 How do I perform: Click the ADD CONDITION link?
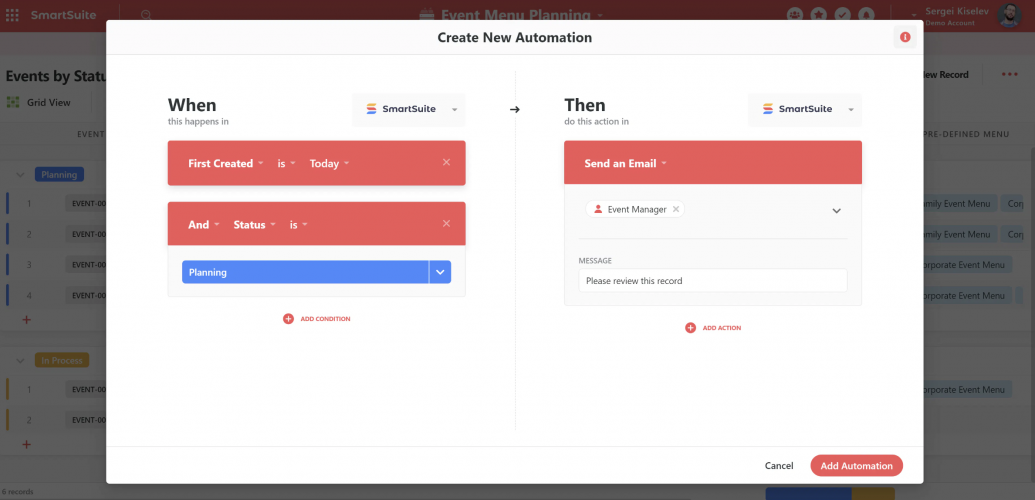coord(325,319)
